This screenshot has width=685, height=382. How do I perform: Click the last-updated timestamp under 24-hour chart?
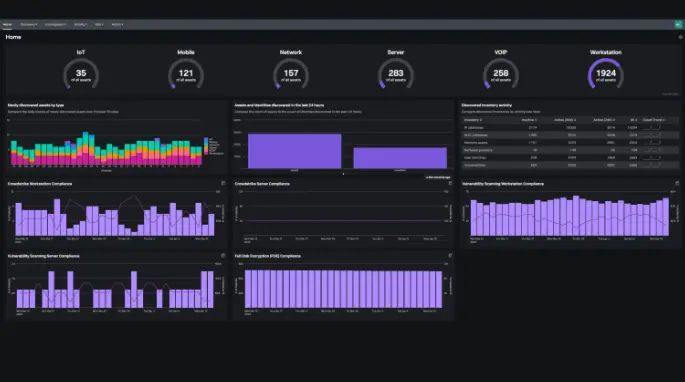438,177
